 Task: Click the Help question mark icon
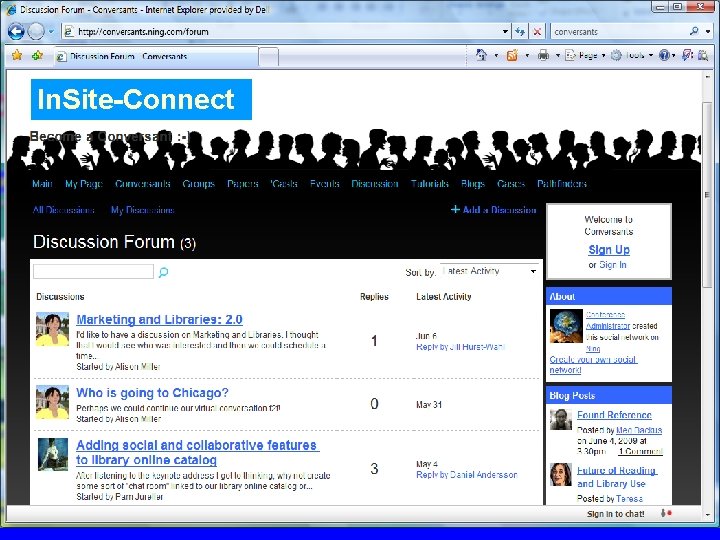(664, 56)
